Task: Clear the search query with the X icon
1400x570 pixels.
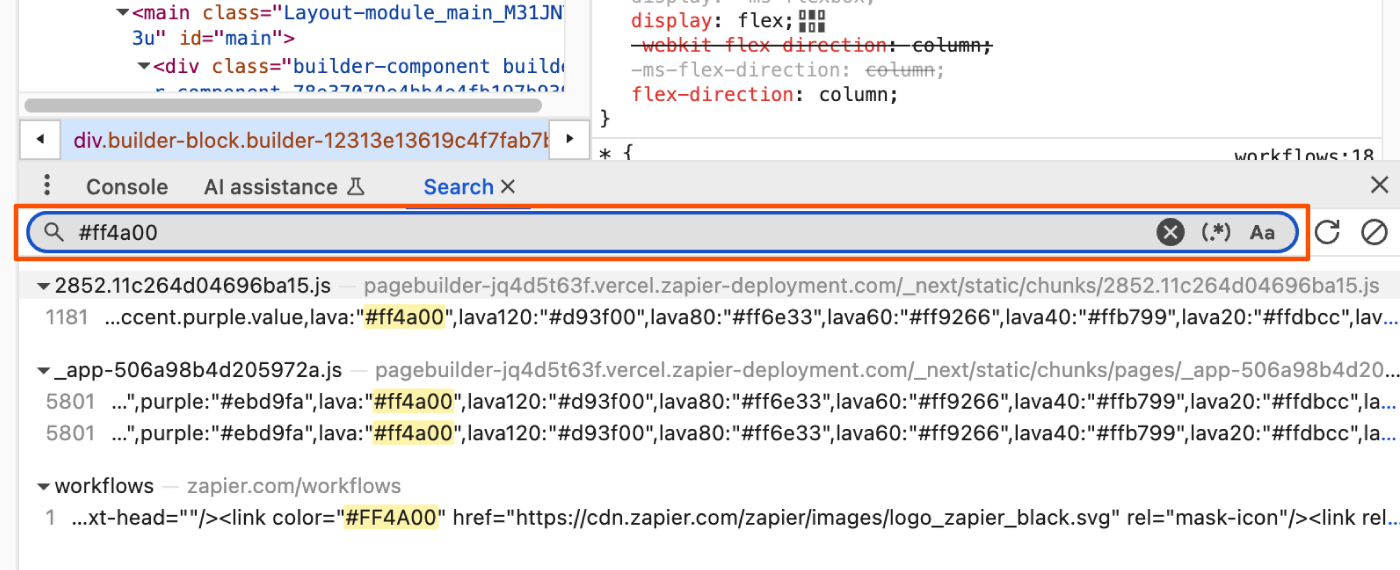Action: [1170, 233]
